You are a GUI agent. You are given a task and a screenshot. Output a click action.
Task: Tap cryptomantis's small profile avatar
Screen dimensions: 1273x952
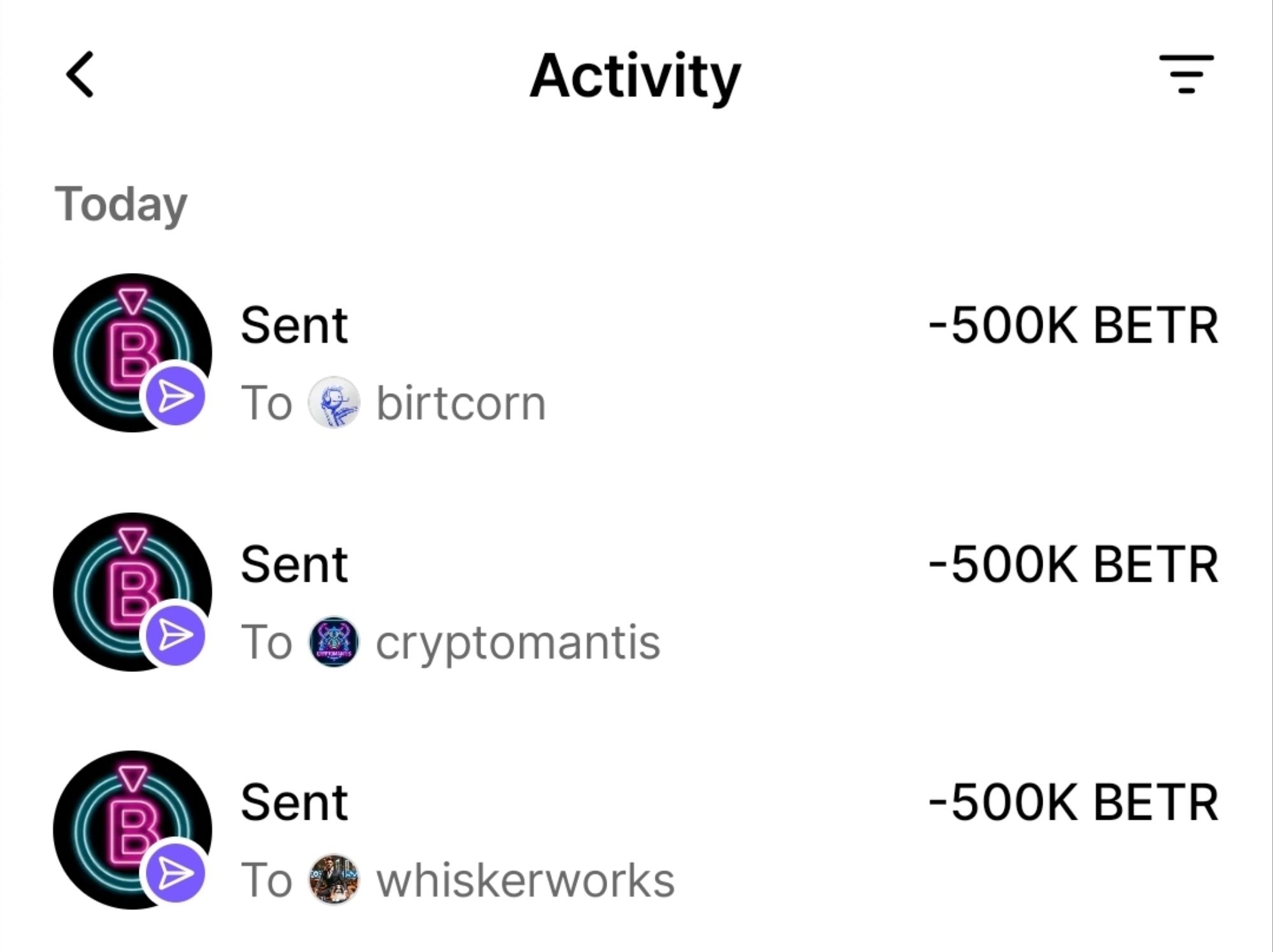tap(334, 641)
